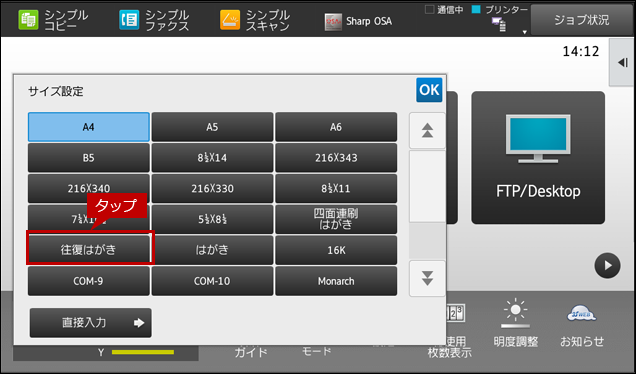Select COM-9 envelope size

click(89, 281)
